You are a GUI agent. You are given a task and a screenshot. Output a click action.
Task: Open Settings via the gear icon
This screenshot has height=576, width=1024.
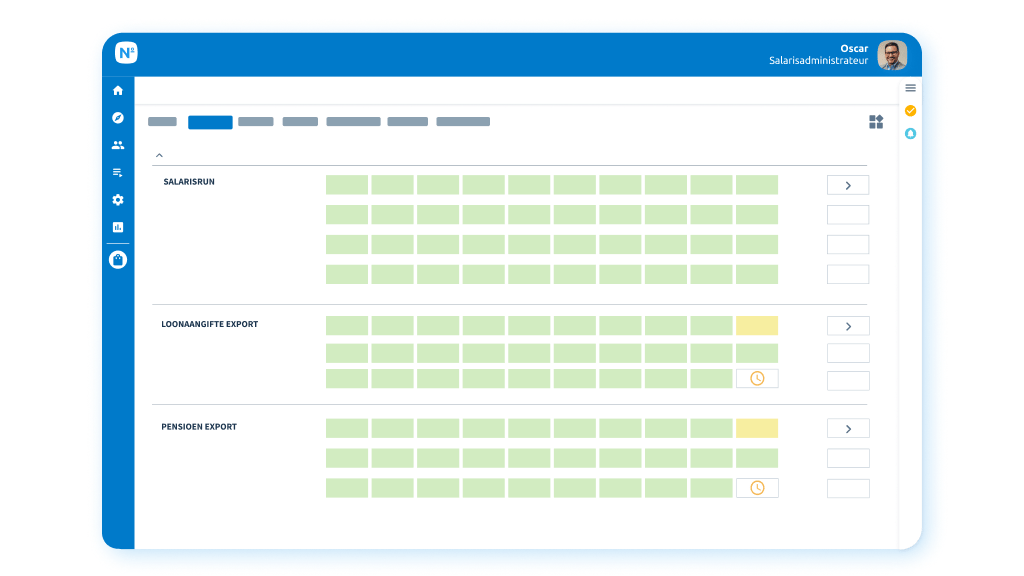click(x=118, y=200)
